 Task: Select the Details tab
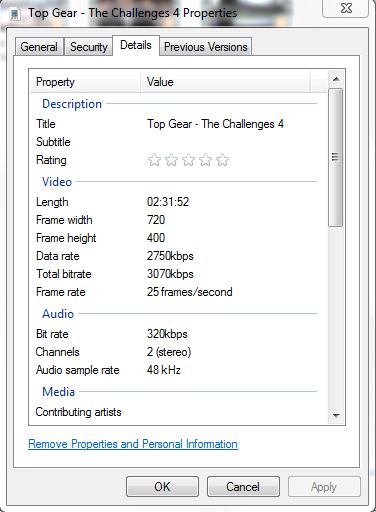pyautogui.click(x=136, y=45)
